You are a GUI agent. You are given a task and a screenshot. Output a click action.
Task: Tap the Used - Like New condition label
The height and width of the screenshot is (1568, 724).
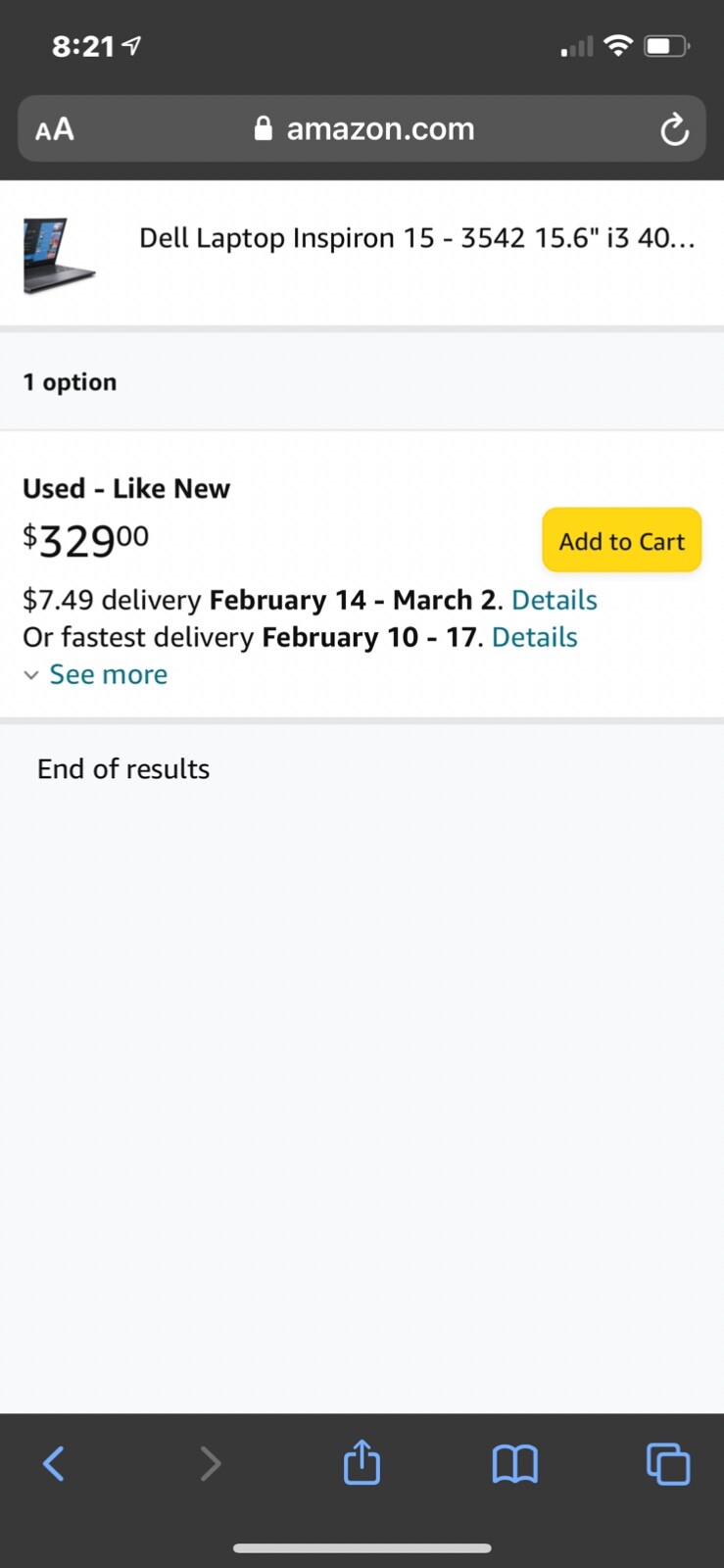pyautogui.click(x=126, y=488)
